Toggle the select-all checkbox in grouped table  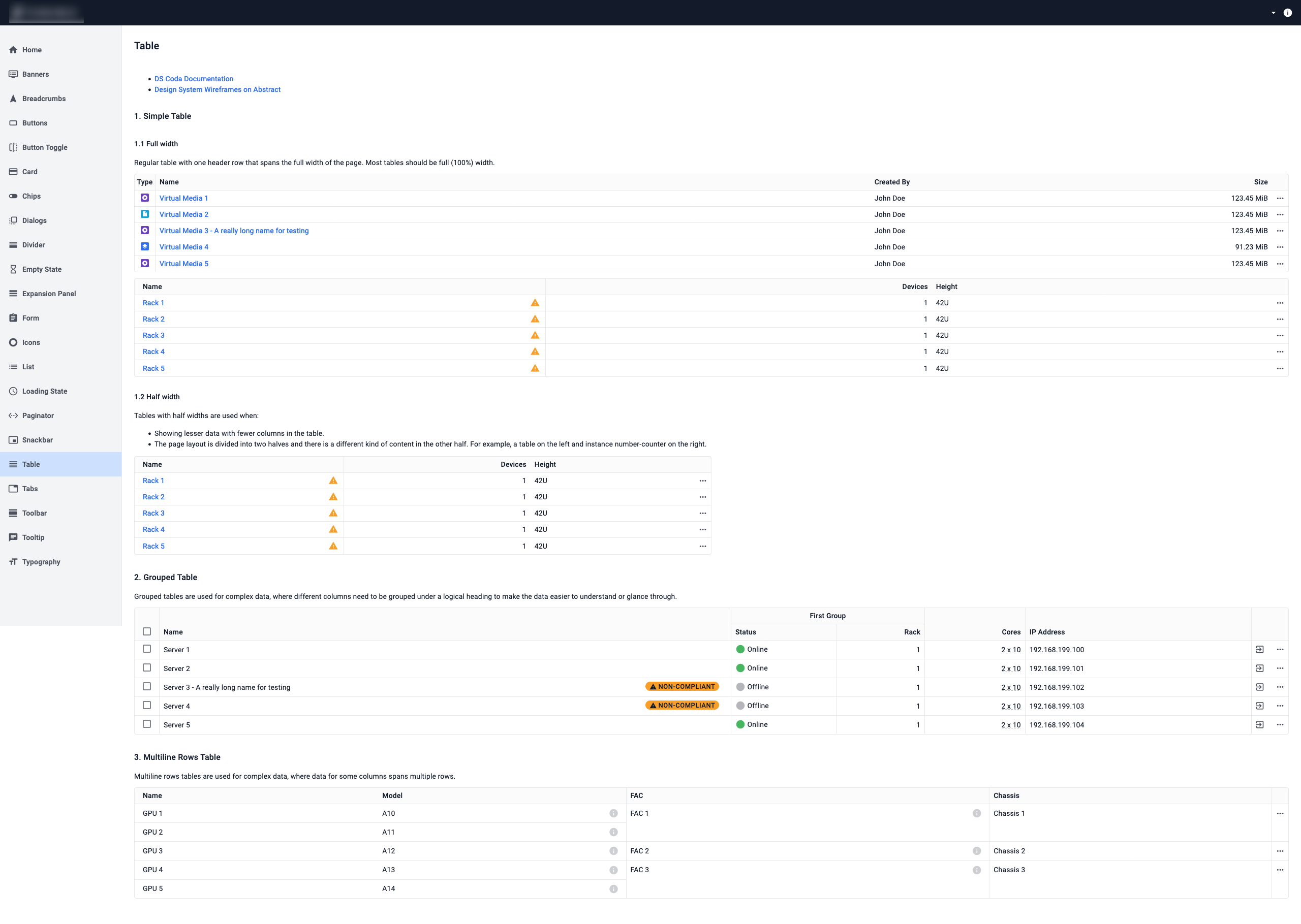pos(147,631)
